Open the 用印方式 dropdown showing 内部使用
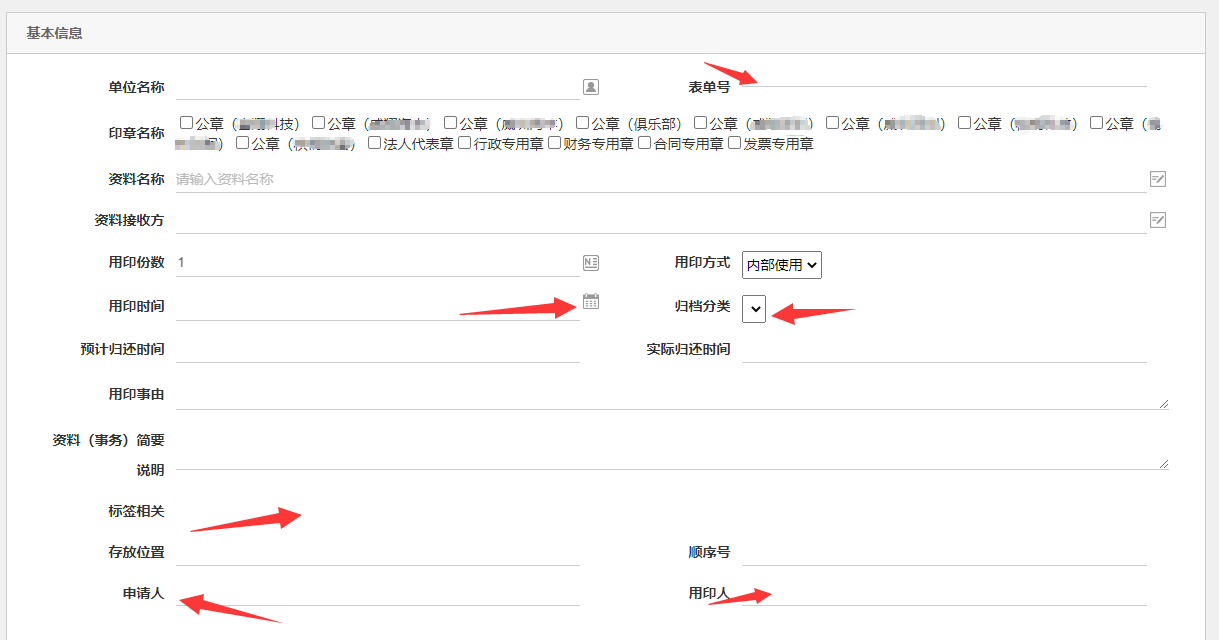Viewport: 1219px width, 640px height. point(781,264)
